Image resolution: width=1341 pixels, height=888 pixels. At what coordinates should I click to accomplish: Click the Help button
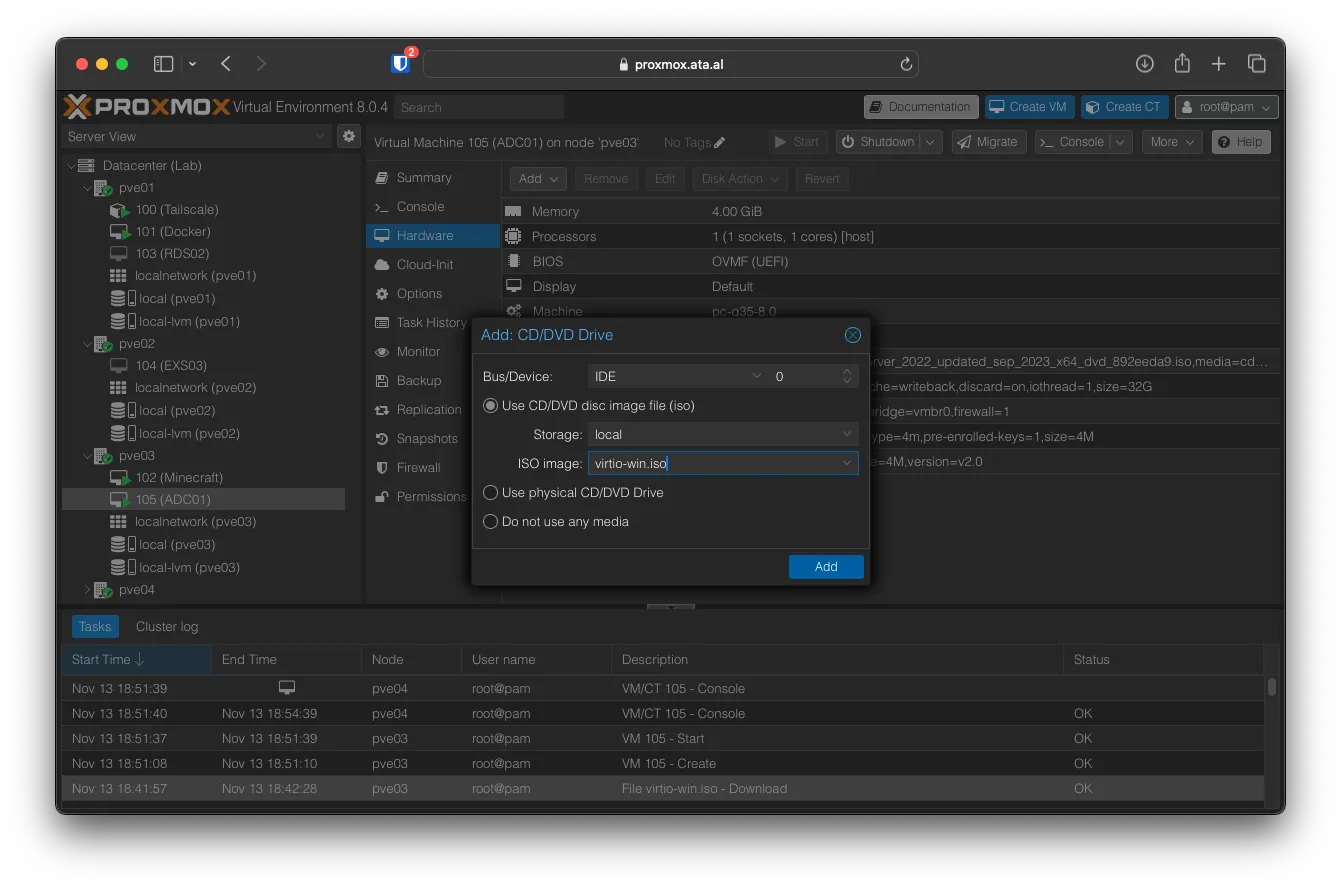pyautogui.click(x=1241, y=142)
